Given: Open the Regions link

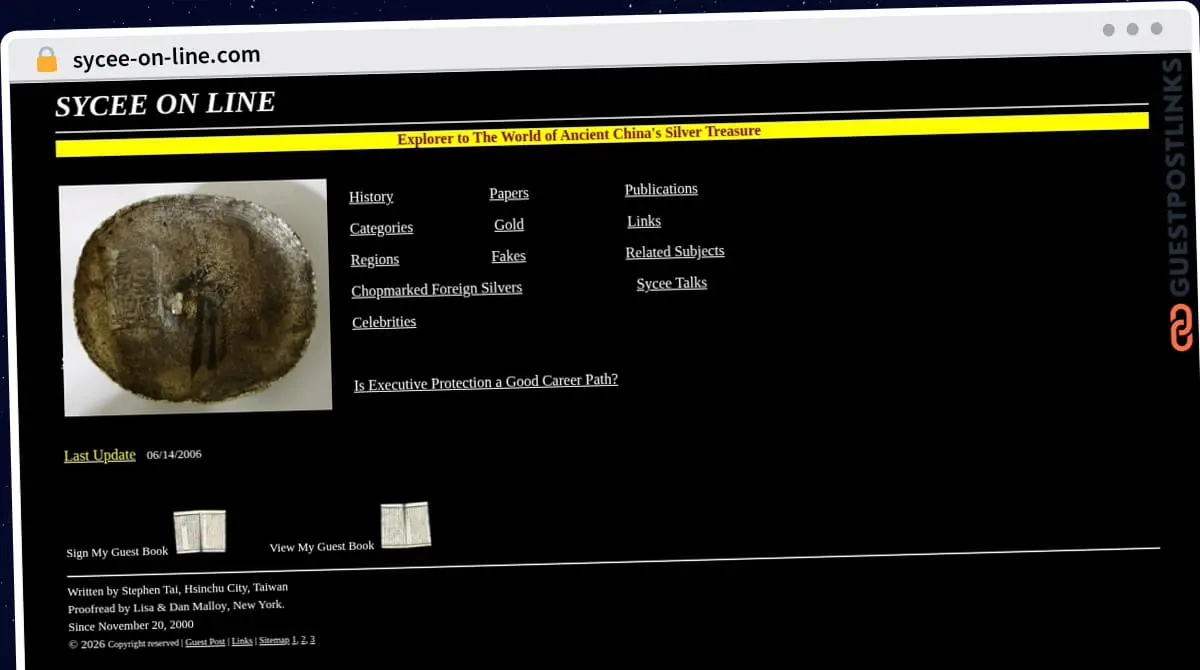Looking at the screenshot, I should [x=375, y=260].
